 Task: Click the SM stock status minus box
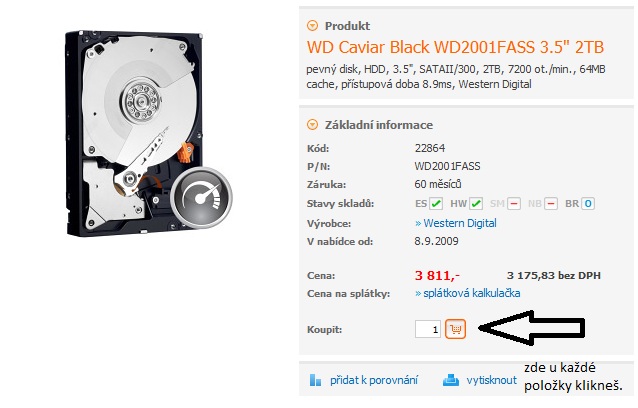(x=514, y=203)
